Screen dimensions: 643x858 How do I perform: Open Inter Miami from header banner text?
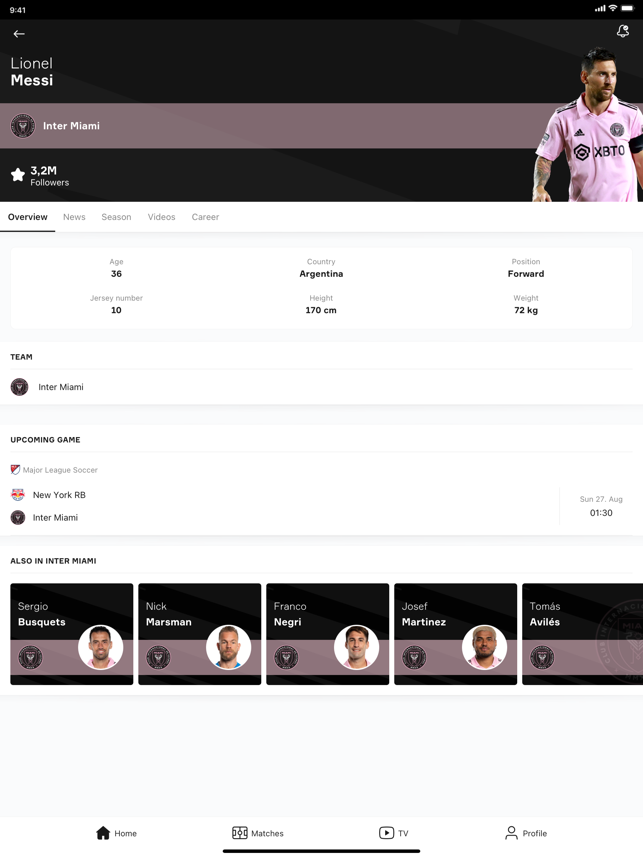point(72,126)
